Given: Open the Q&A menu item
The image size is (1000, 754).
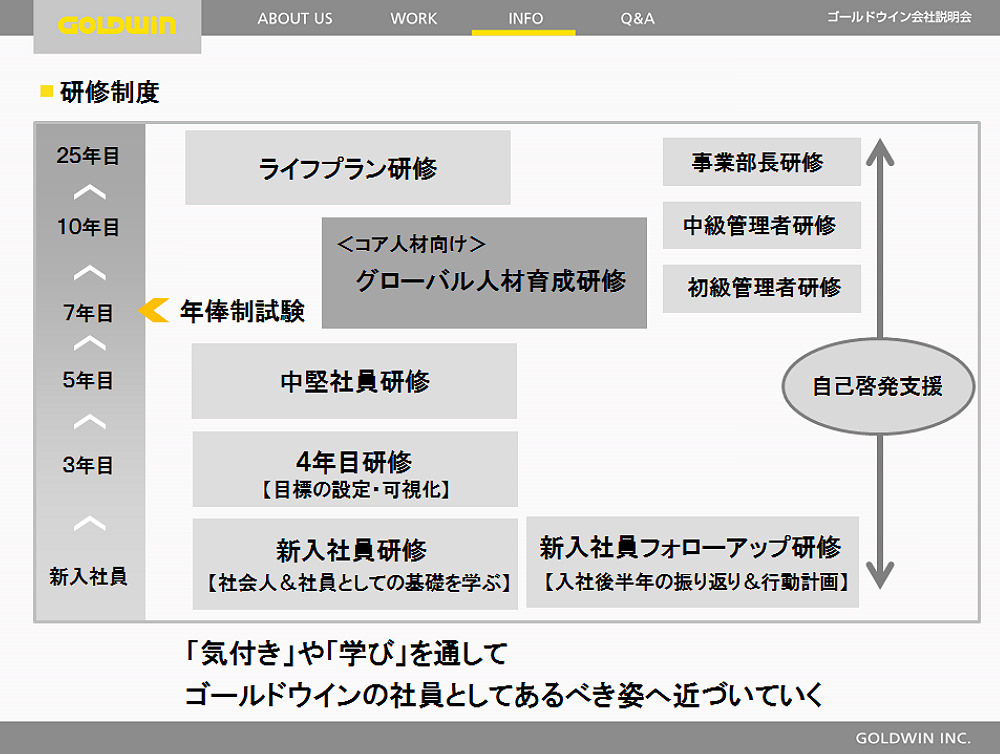Looking at the screenshot, I should [x=638, y=18].
